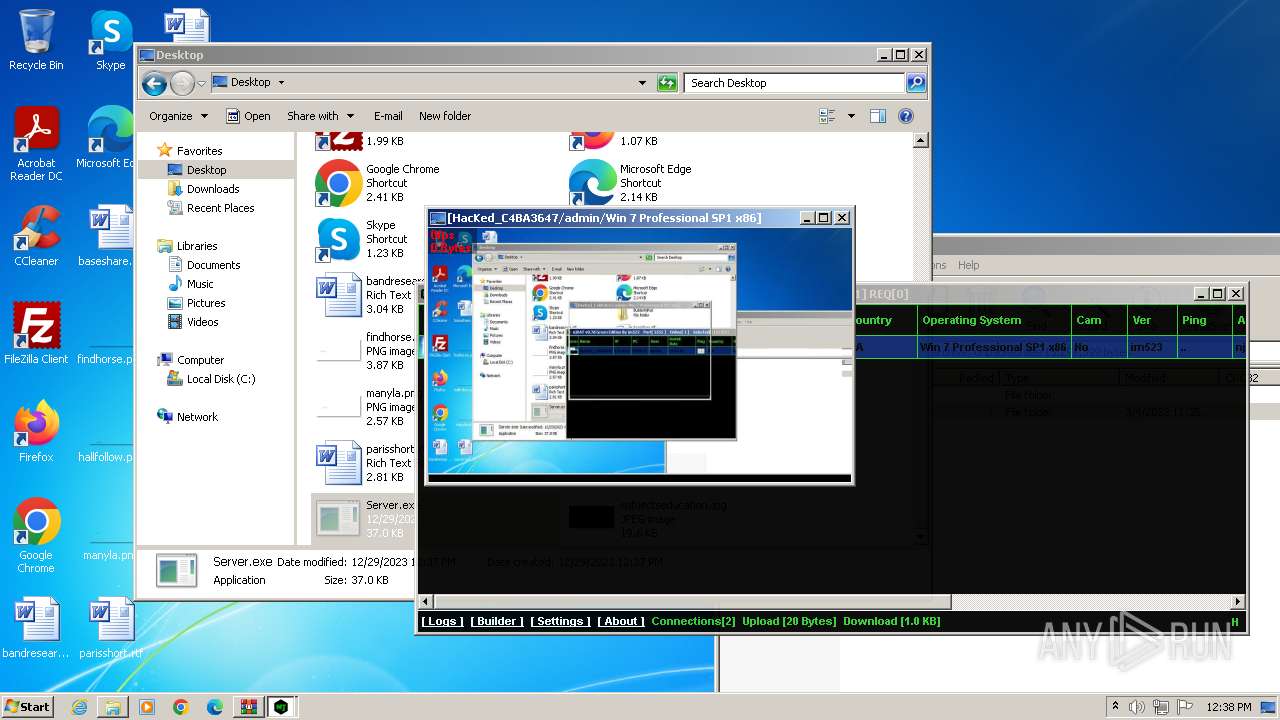Viewport: 1280px width, 720px height.
Task: Open Action Center flag tray icon
Action: 1186,707
